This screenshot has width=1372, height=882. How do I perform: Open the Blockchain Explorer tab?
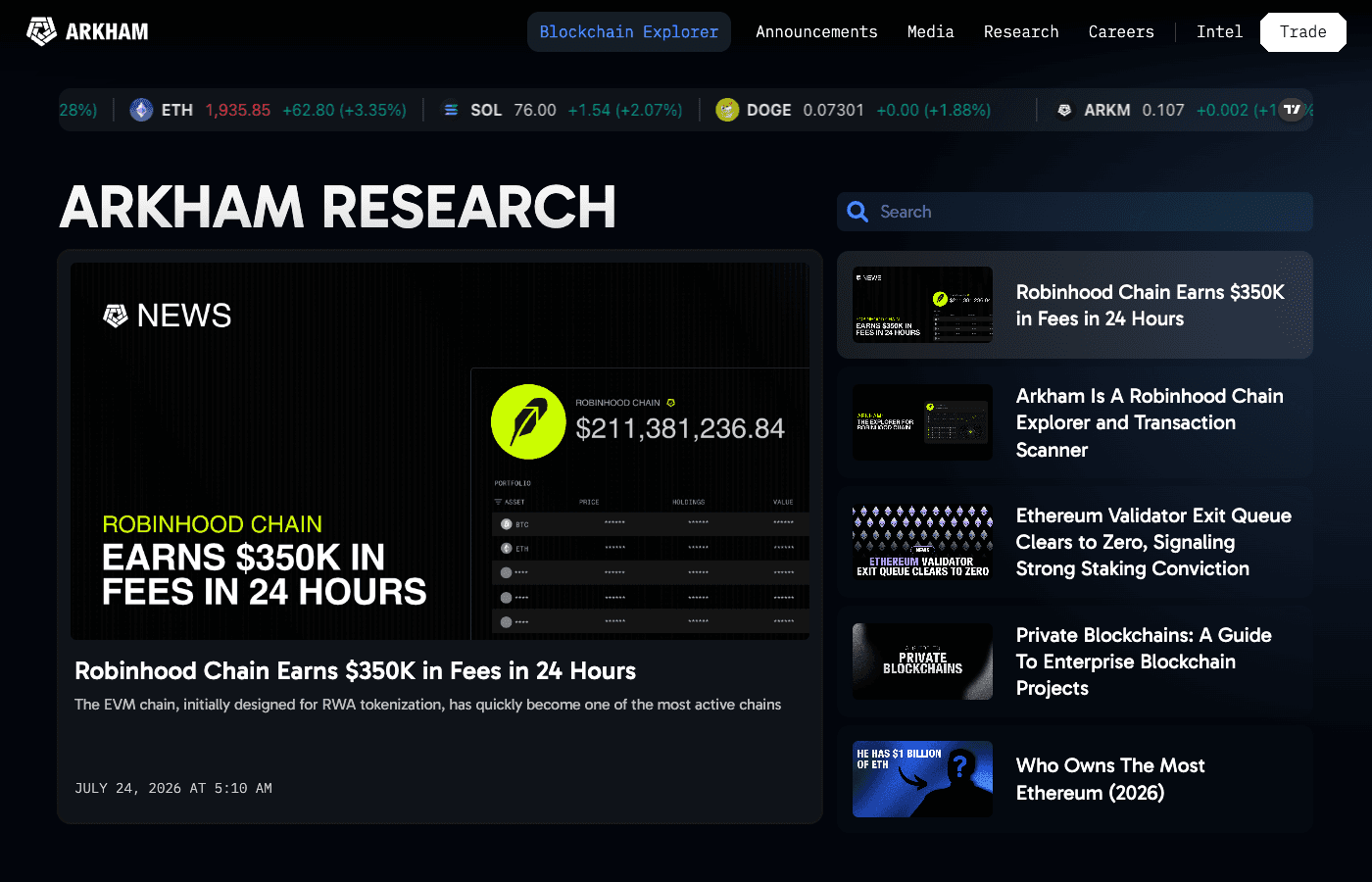pyautogui.click(x=629, y=31)
